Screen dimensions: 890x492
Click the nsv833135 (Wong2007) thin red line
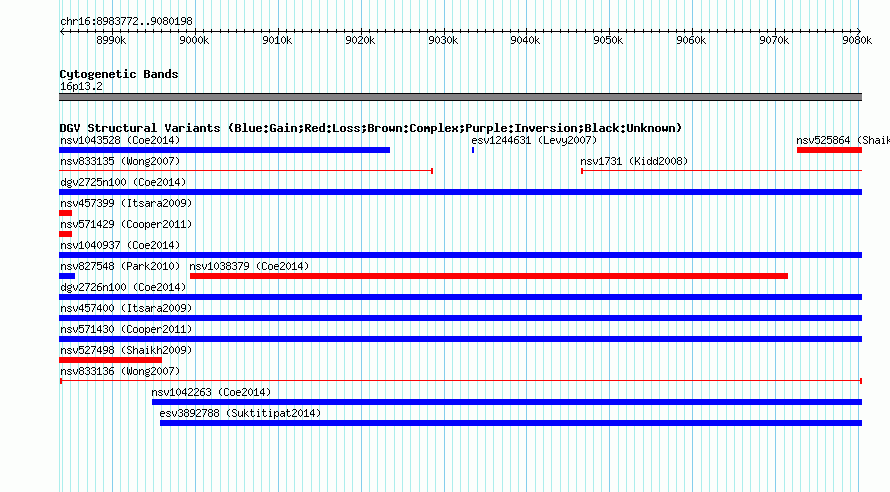click(246, 171)
